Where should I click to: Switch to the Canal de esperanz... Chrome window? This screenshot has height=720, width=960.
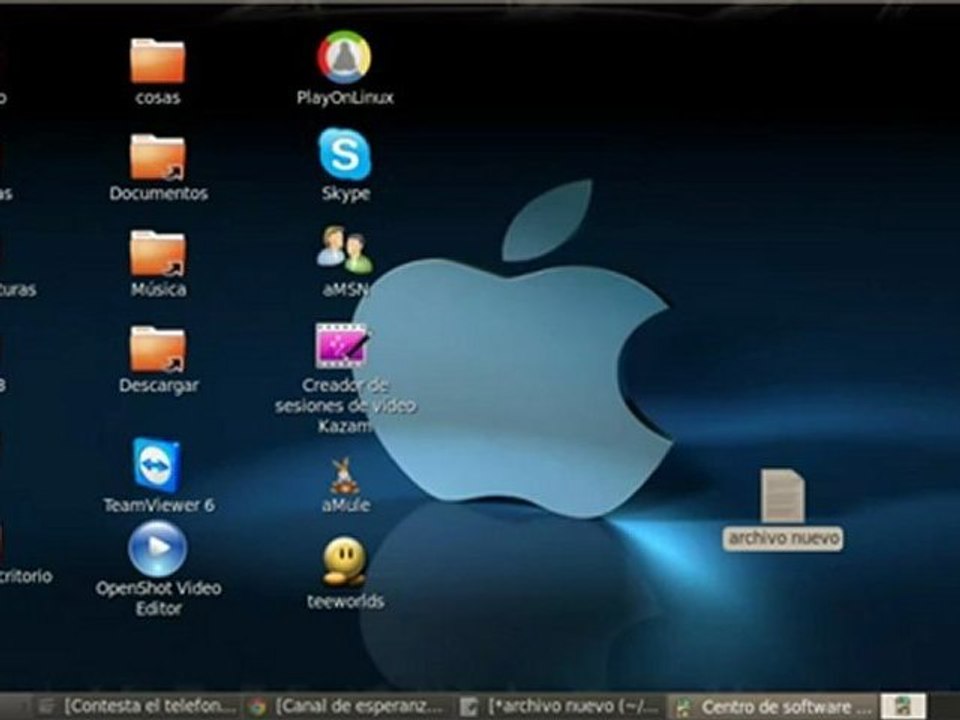click(x=346, y=707)
